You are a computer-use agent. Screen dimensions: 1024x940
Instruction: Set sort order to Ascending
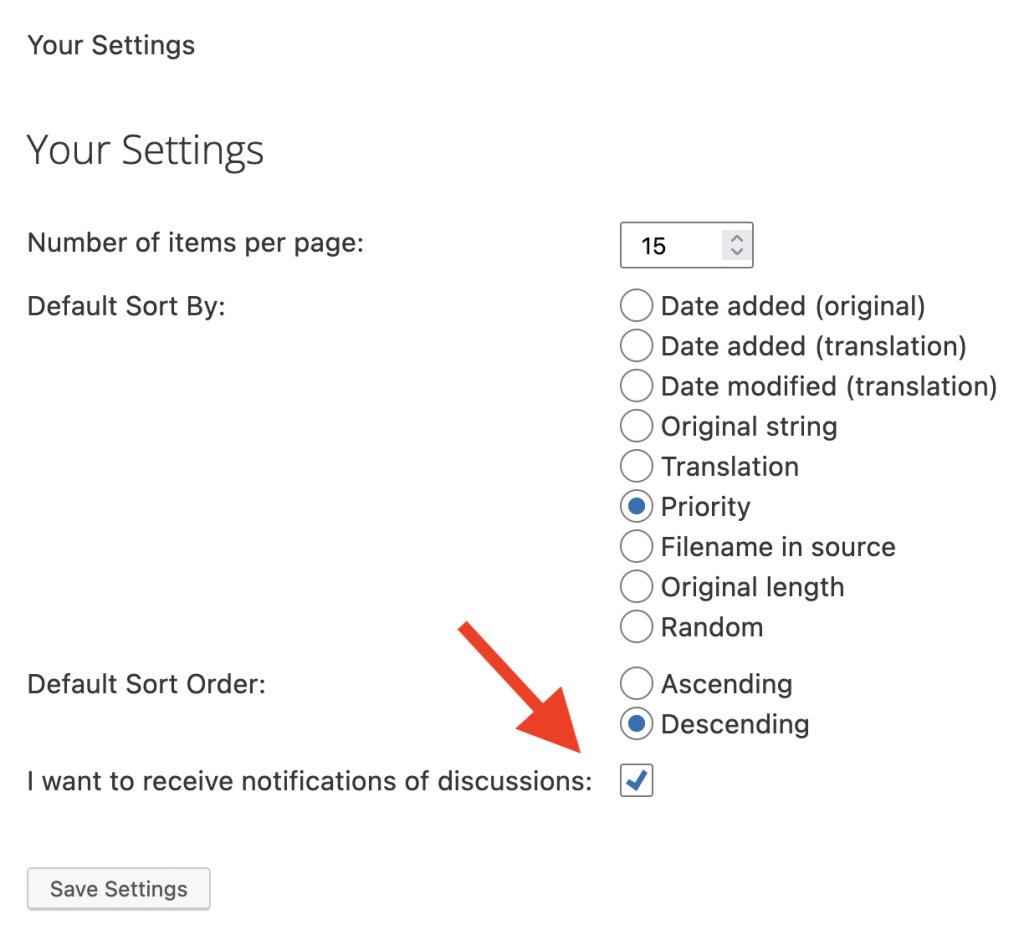(636, 683)
